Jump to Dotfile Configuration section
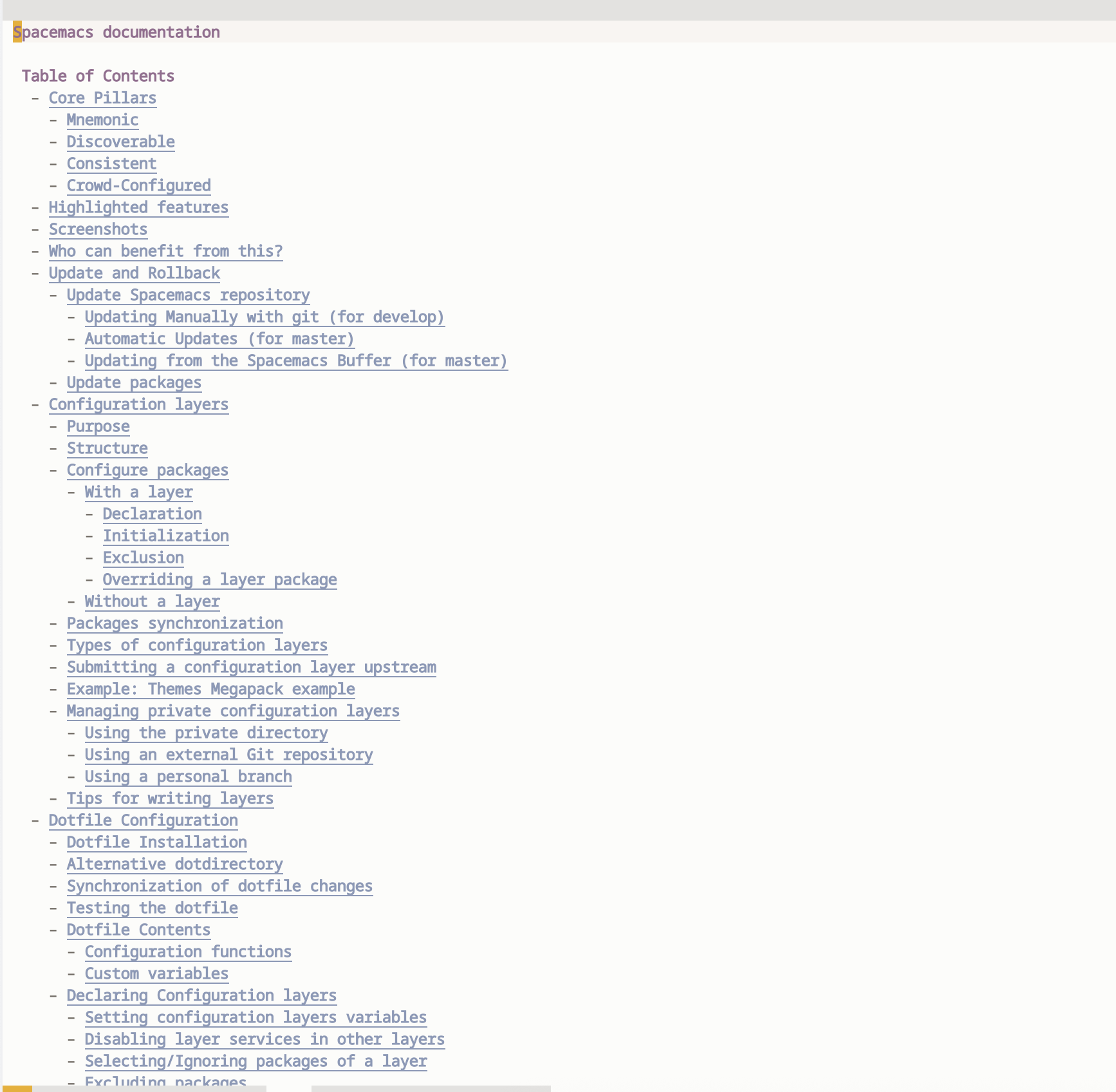This screenshot has height=1092, width=1116. [x=143, y=820]
